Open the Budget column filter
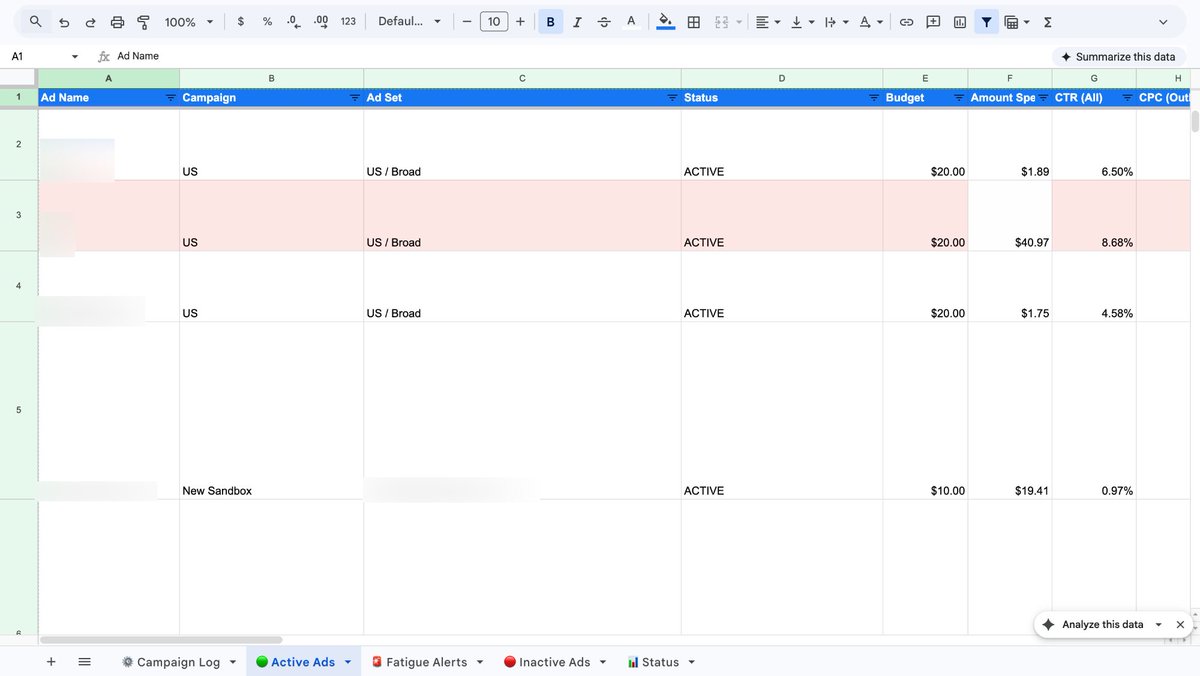Screen dimensions: 1200x676 pos(959,98)
